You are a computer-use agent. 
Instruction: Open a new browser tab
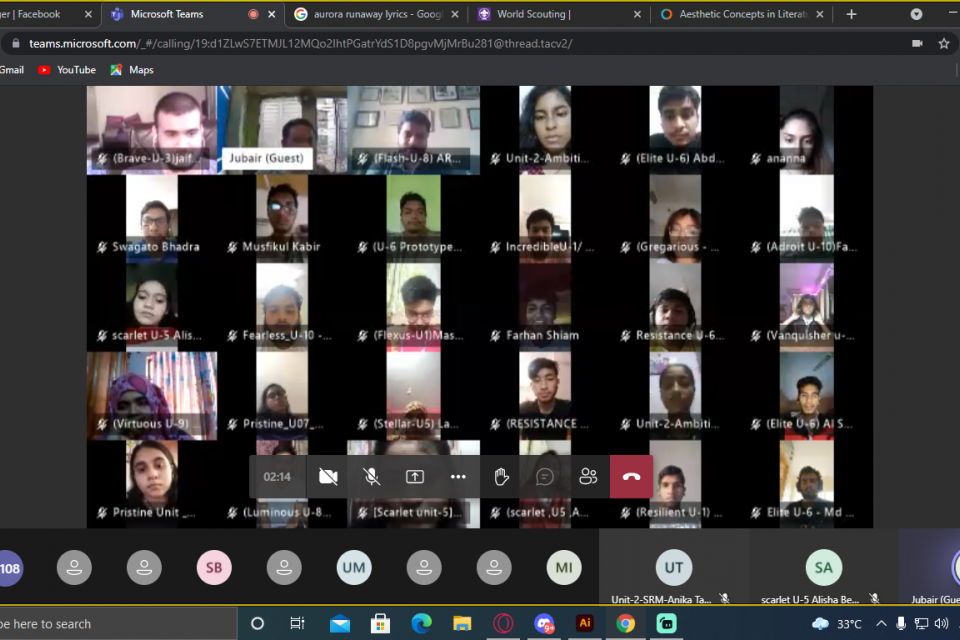coord(851,14)
